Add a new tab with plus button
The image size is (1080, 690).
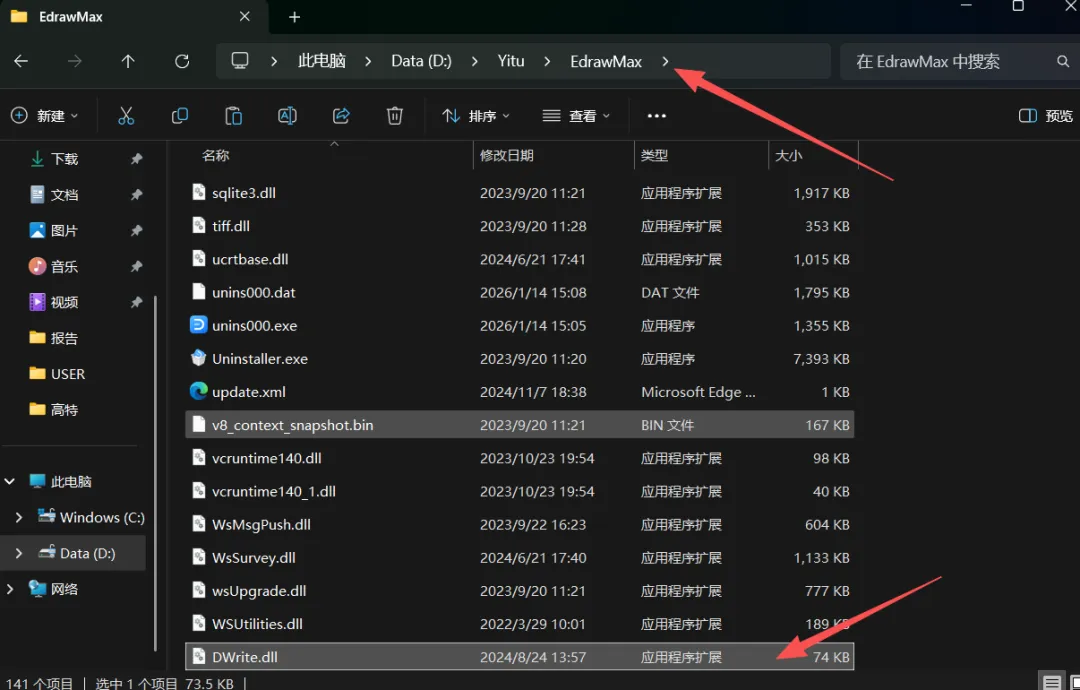click(294, 17)
